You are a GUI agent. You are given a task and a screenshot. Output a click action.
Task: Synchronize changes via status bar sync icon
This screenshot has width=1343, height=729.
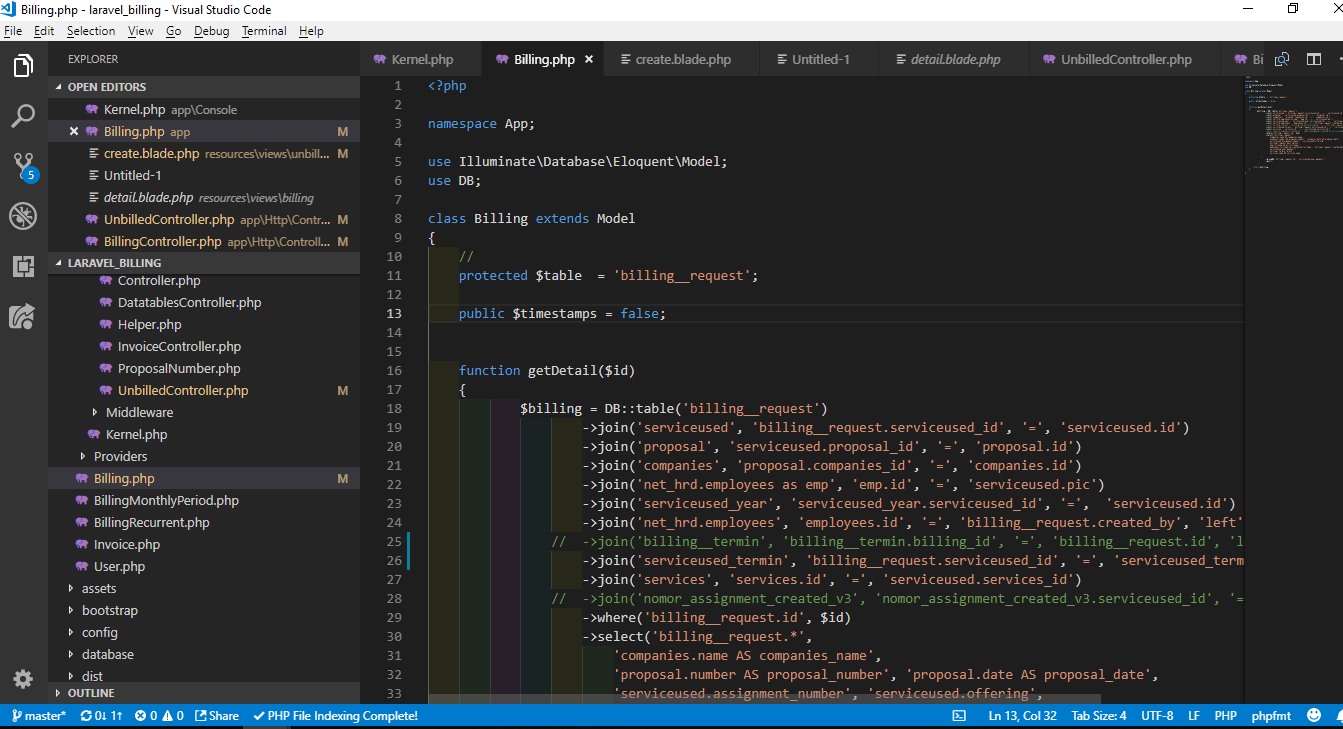pyautogui.click(x=101, y=716)
